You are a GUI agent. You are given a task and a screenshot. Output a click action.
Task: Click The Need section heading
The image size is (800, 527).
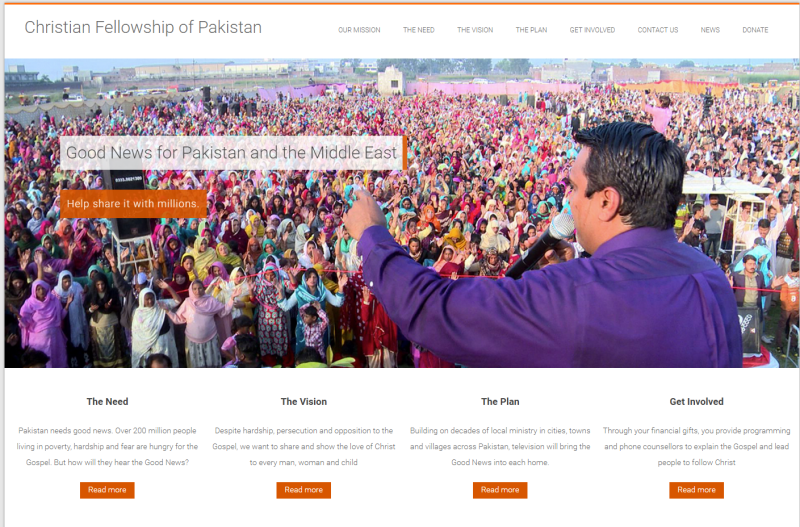click(x=107, y=401)
